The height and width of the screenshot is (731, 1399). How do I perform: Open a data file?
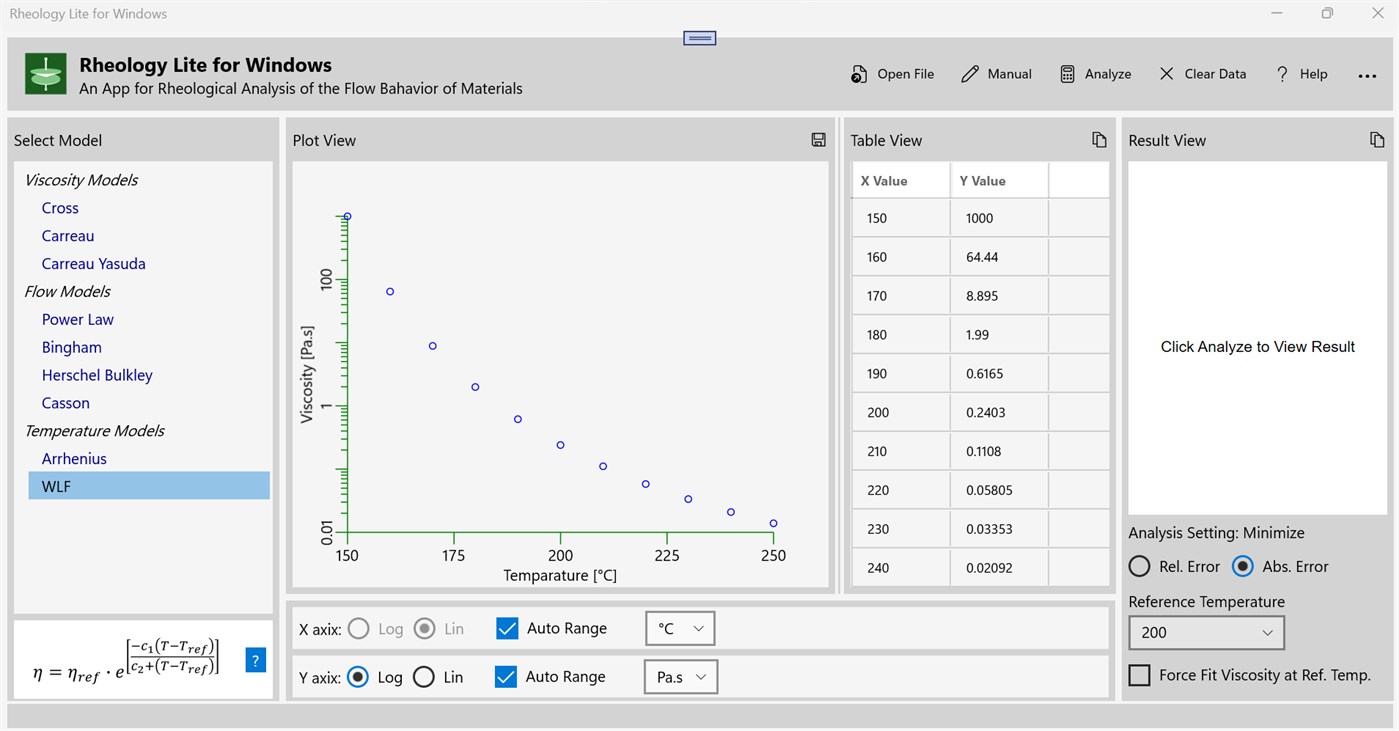pos(891,73)
